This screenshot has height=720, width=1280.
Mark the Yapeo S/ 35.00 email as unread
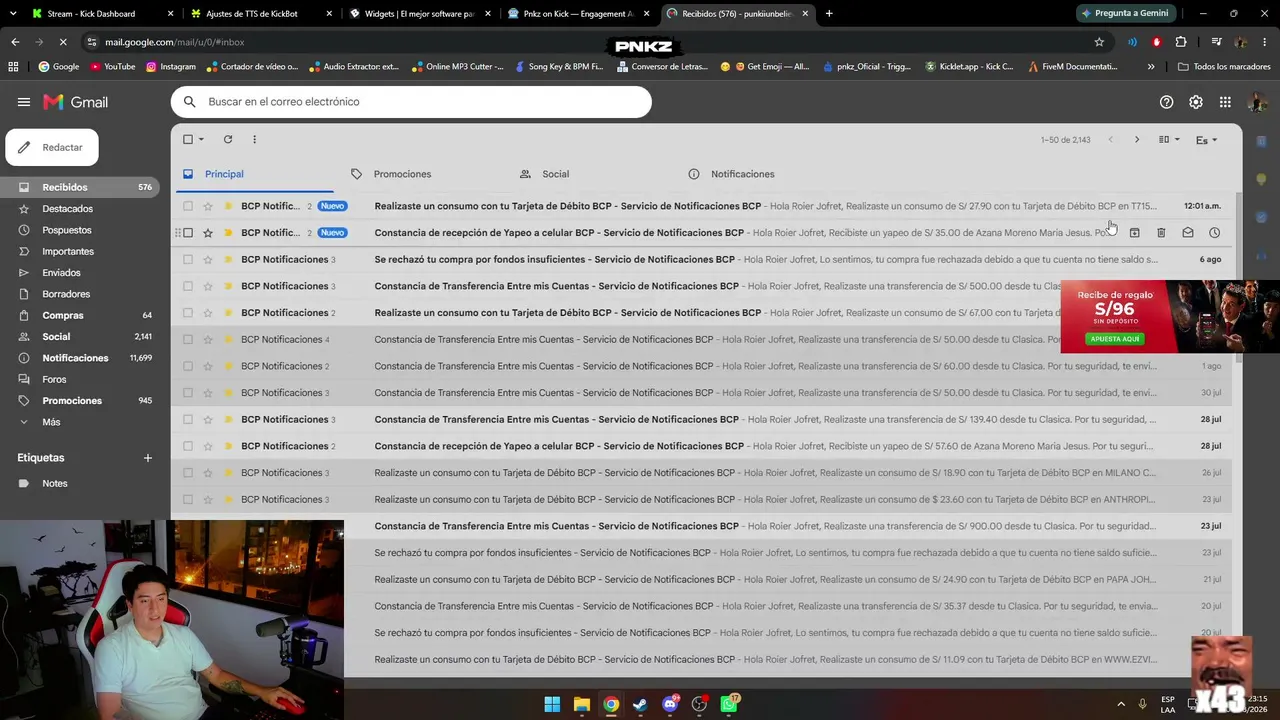pyautogui.click(x=1188, y=233)
